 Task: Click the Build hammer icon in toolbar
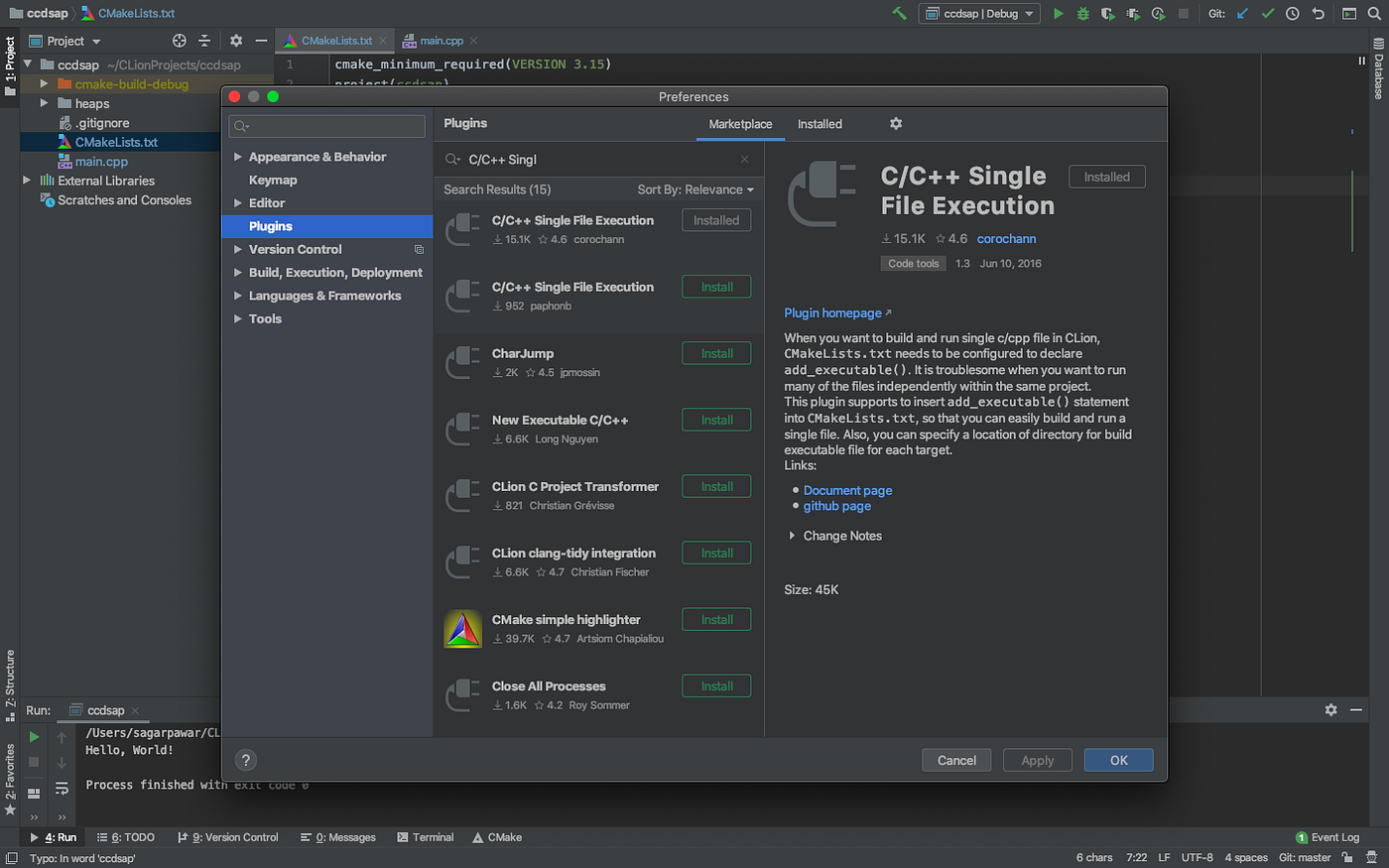899,14
